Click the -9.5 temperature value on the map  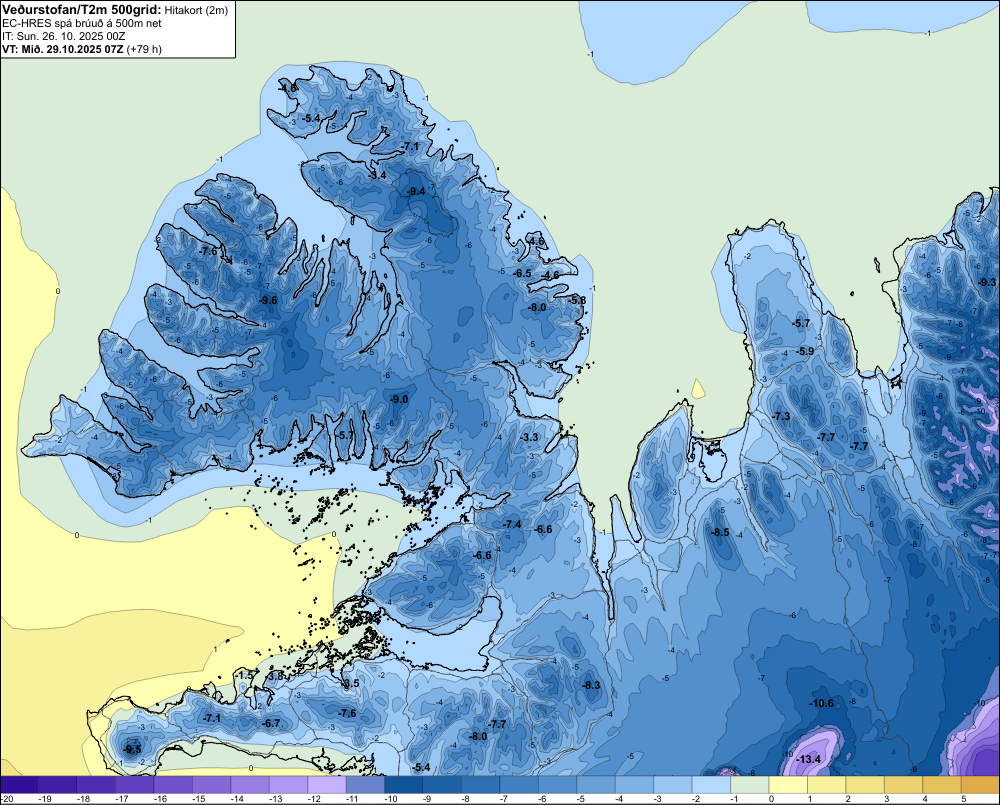pos(133,750)
